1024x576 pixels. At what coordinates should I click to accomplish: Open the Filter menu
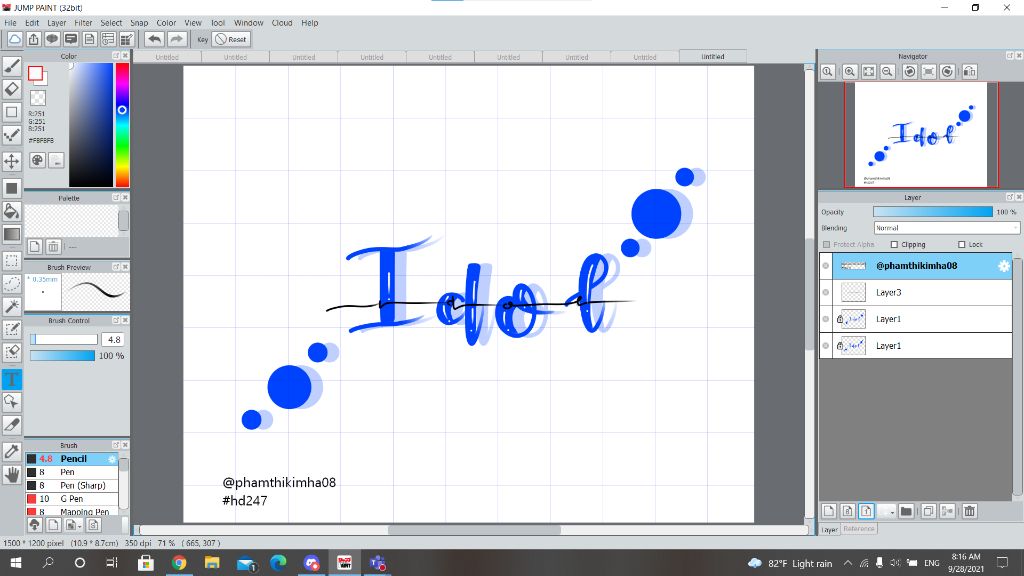[84, 23]
